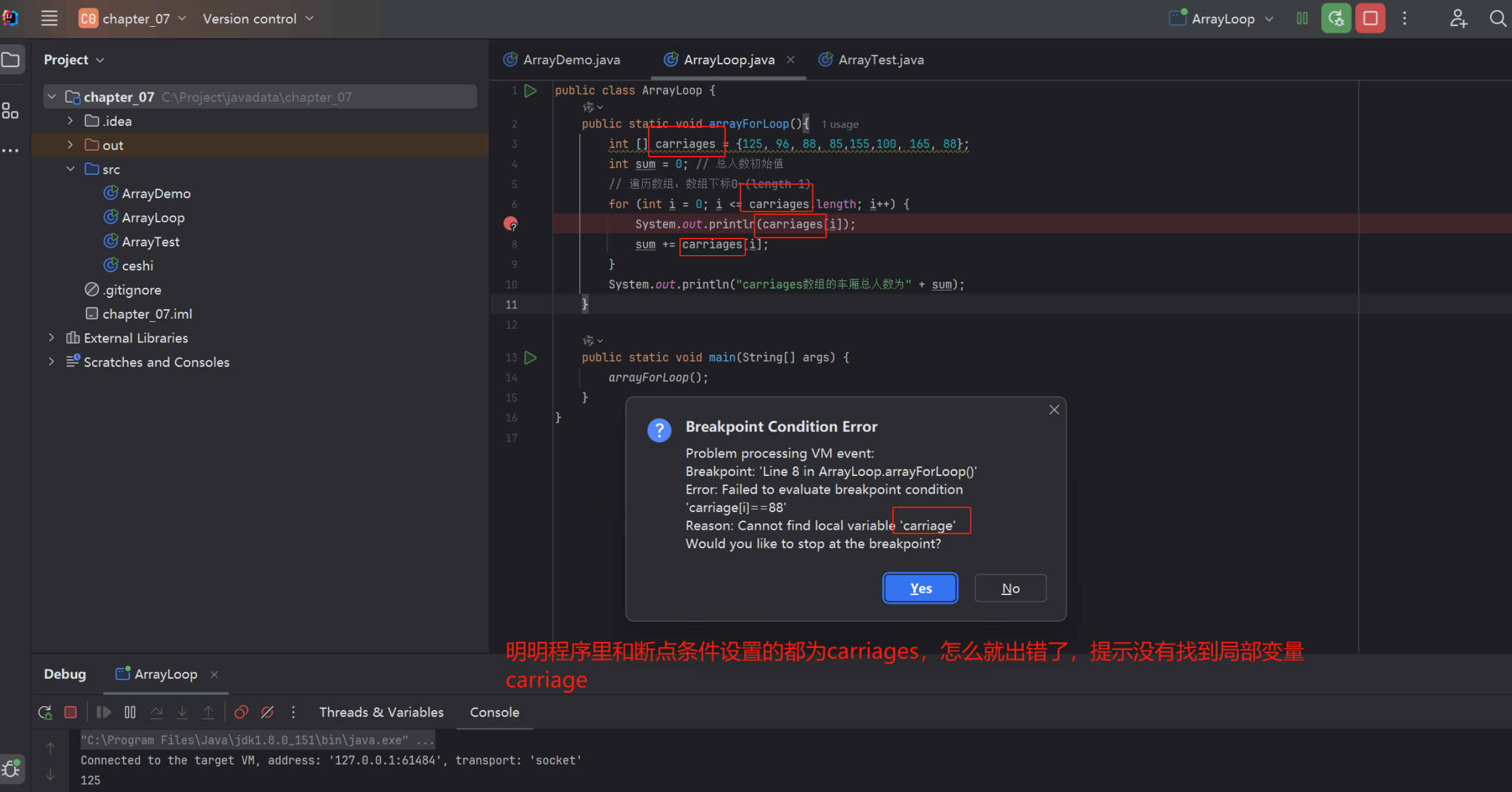The image size is (1512, 792).
Task: Open Search Everywhere magnifier
Action: tap(1497, 18)
